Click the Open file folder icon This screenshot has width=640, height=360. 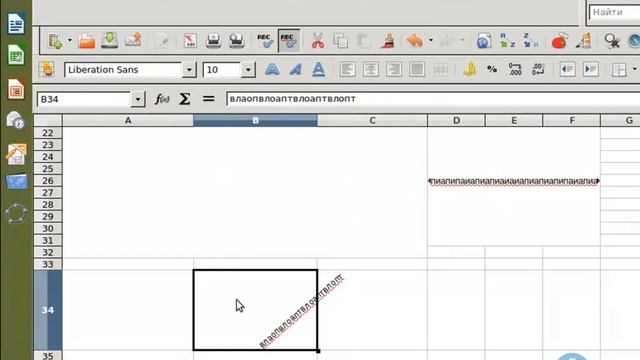pos(87,41)
